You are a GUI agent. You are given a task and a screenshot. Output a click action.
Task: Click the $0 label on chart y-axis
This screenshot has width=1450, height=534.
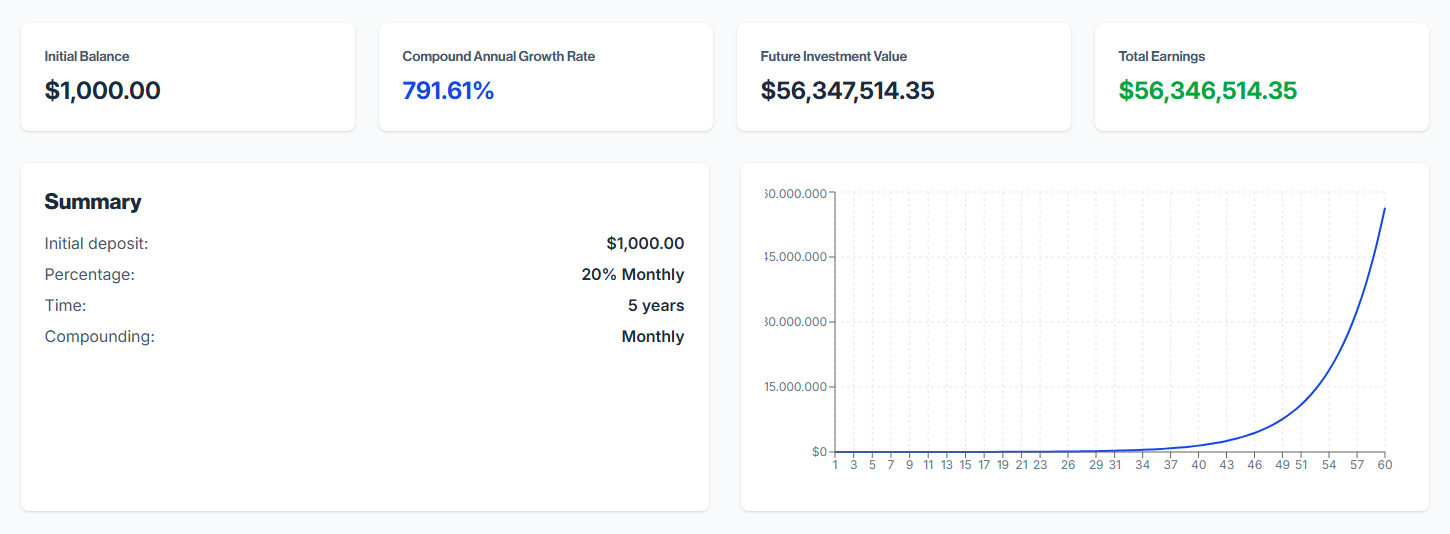coord(819,452)
